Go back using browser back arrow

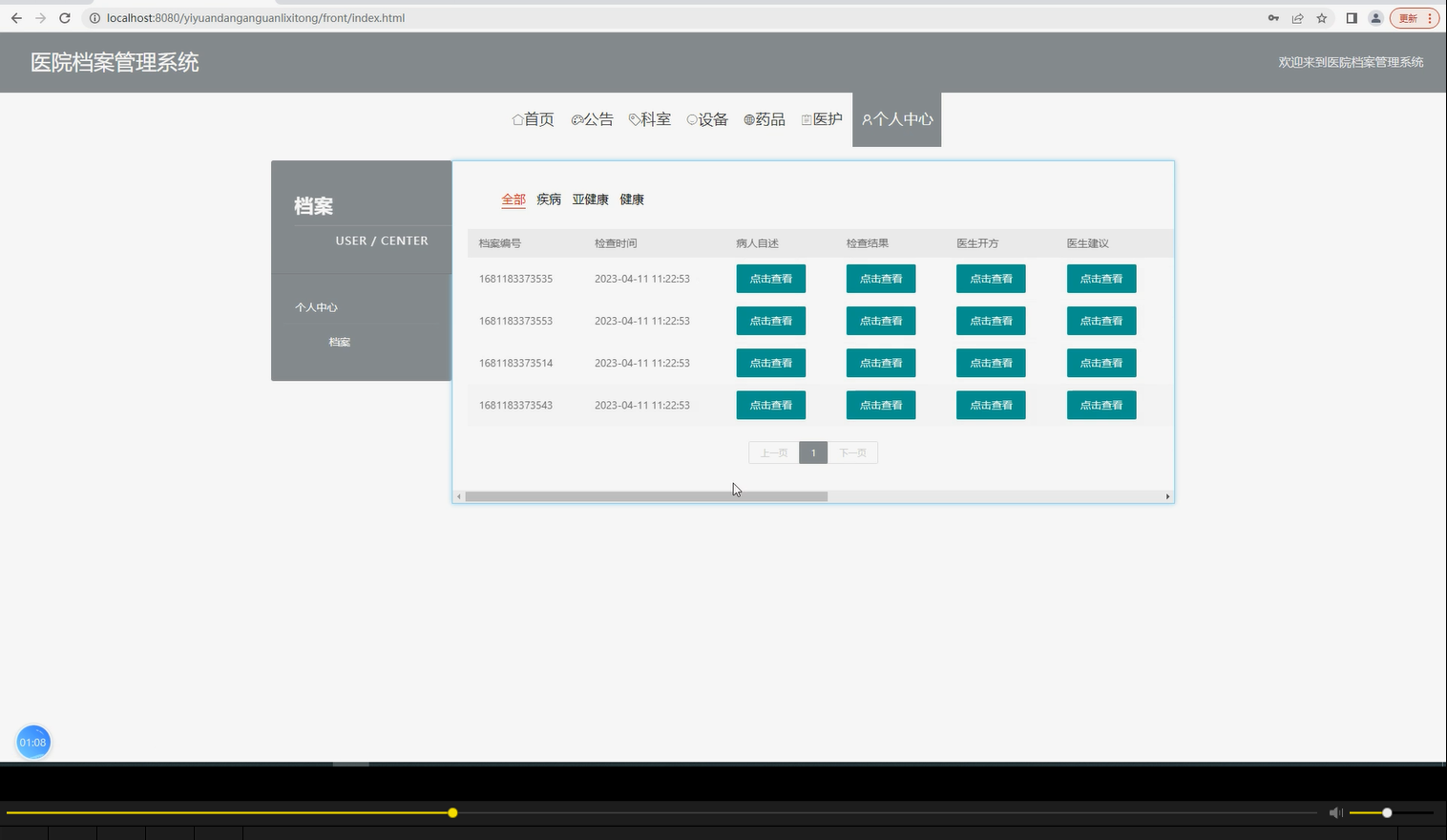[x=16, y=18]
